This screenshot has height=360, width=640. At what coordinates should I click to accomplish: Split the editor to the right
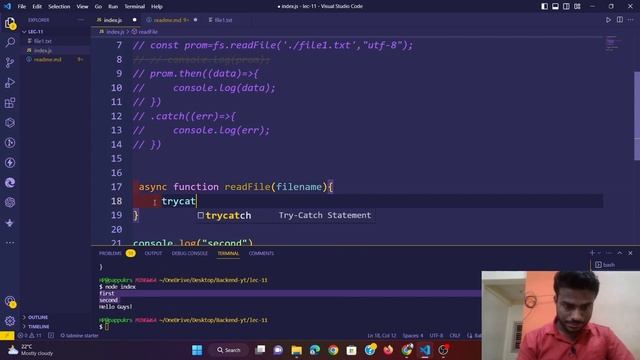coord(620,20)
